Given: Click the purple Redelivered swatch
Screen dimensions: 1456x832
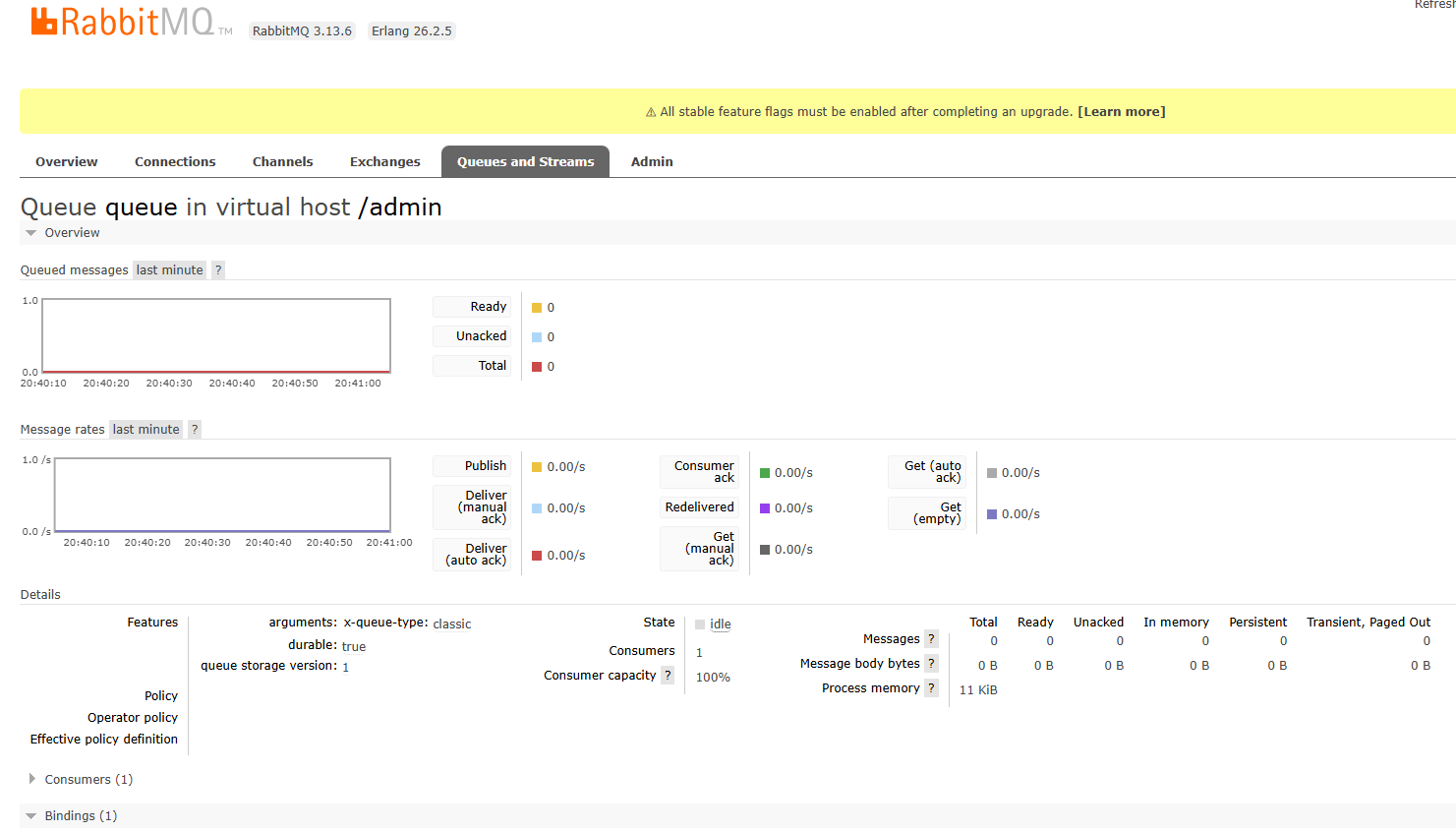Looking at the screenshot, I should point(765,508).
